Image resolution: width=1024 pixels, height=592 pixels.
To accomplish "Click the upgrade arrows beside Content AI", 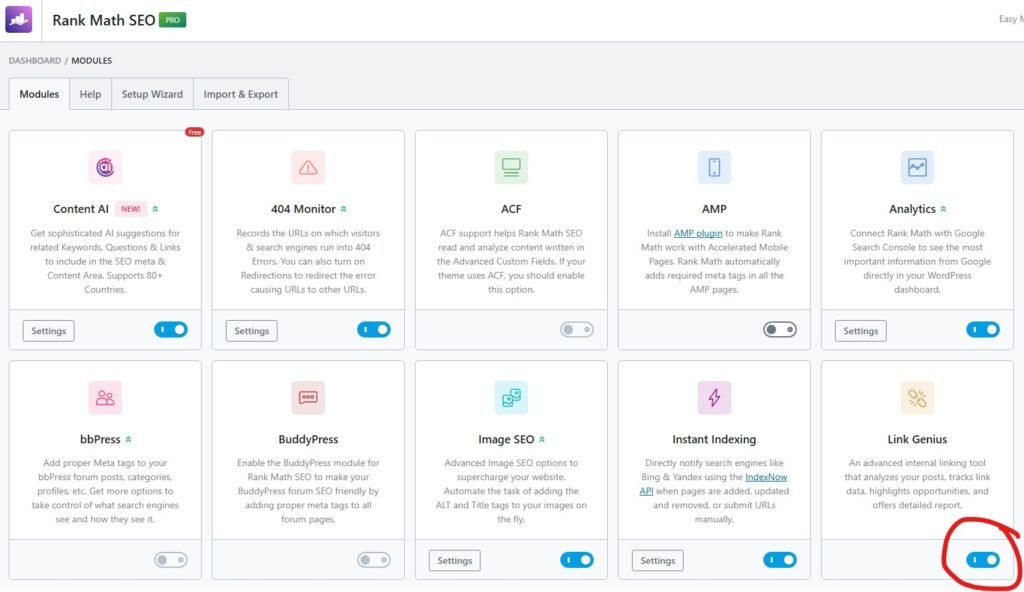I will pos(155,209).
